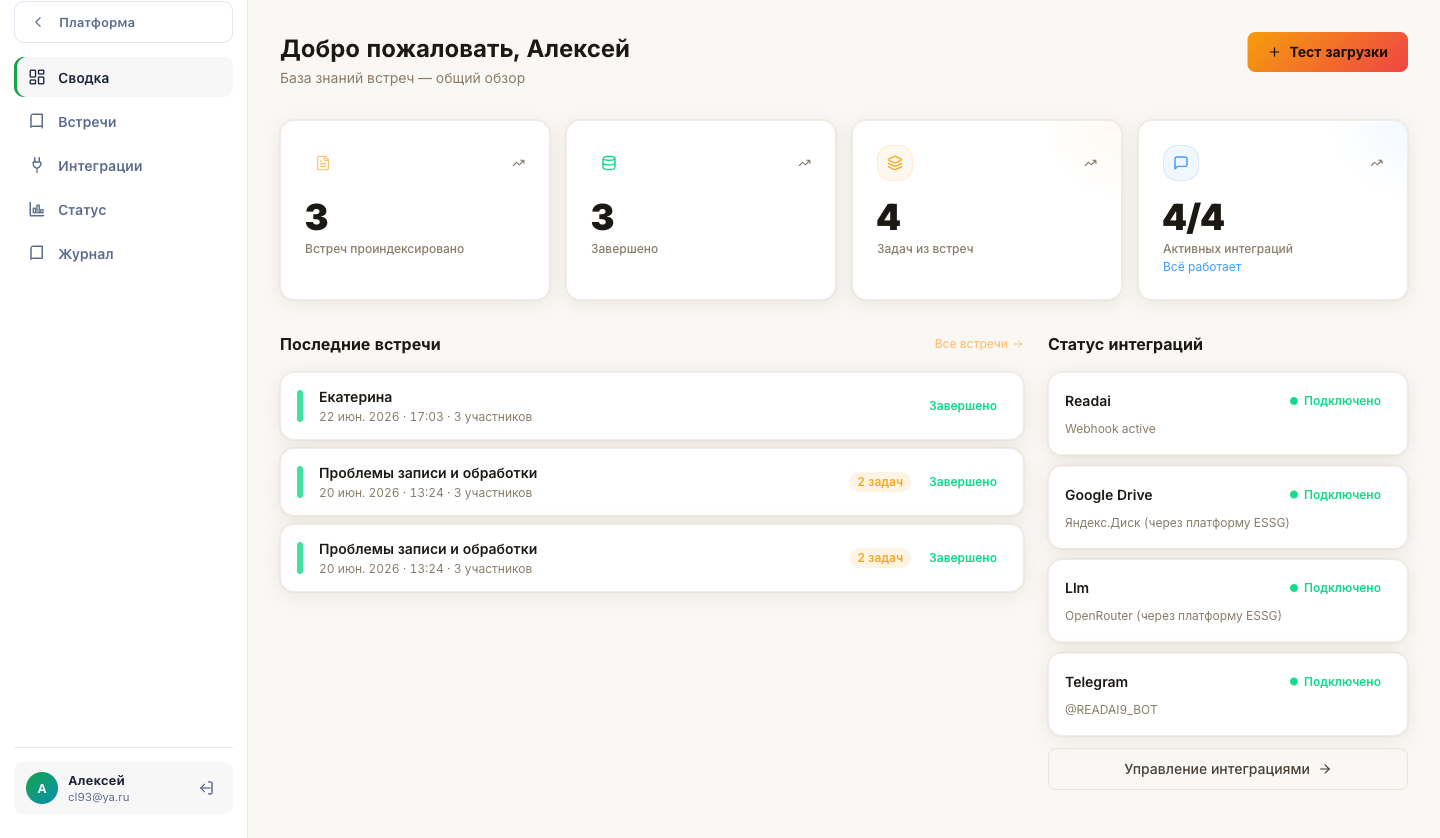Click the user avatar with letter A
This screenshot has width=1440, height=838.
coord(42,788)
